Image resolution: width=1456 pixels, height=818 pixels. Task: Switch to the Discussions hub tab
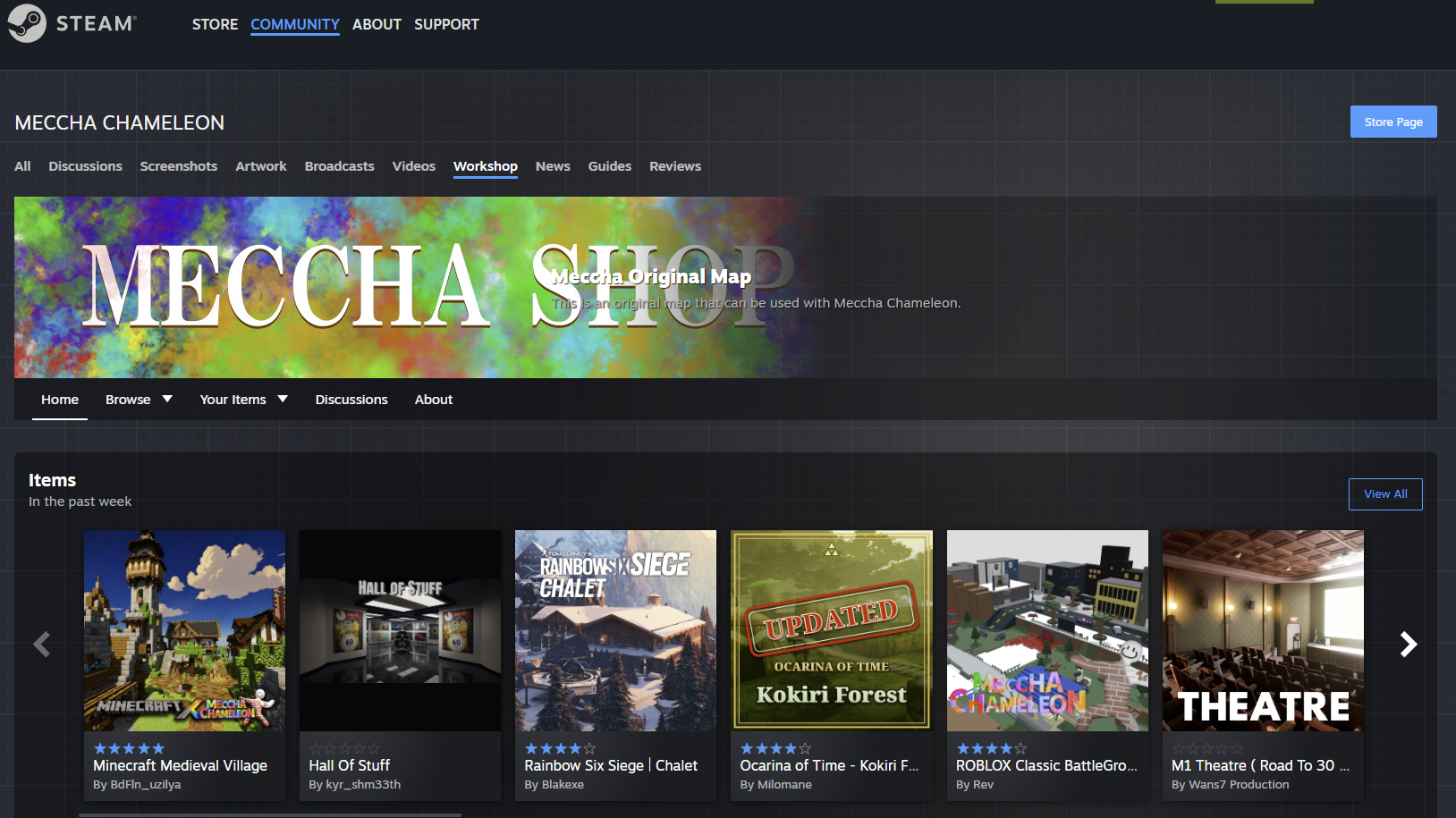pyautogui.click(x=85, y=166)
